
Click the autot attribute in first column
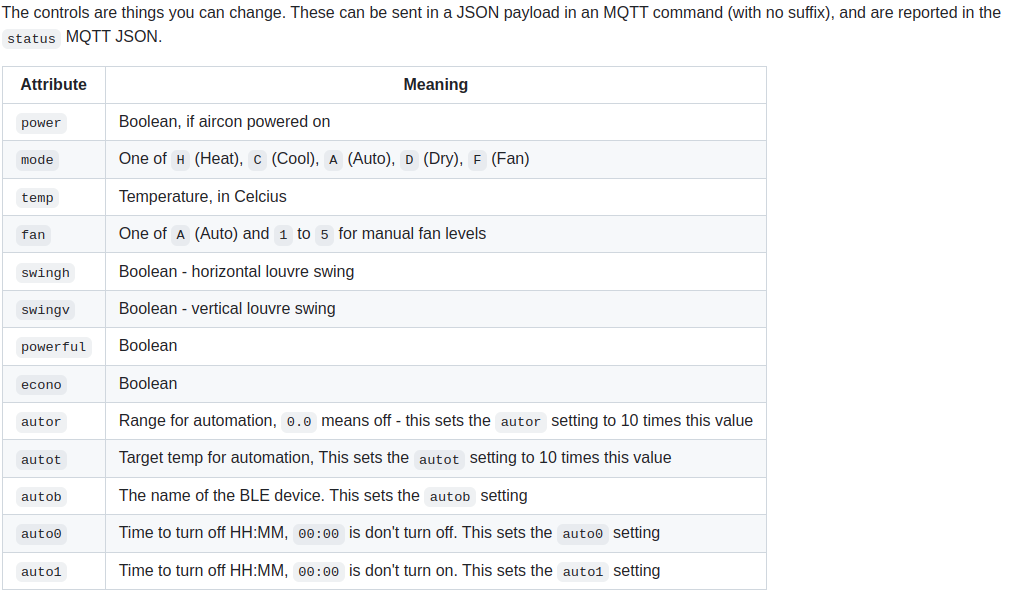41,460
